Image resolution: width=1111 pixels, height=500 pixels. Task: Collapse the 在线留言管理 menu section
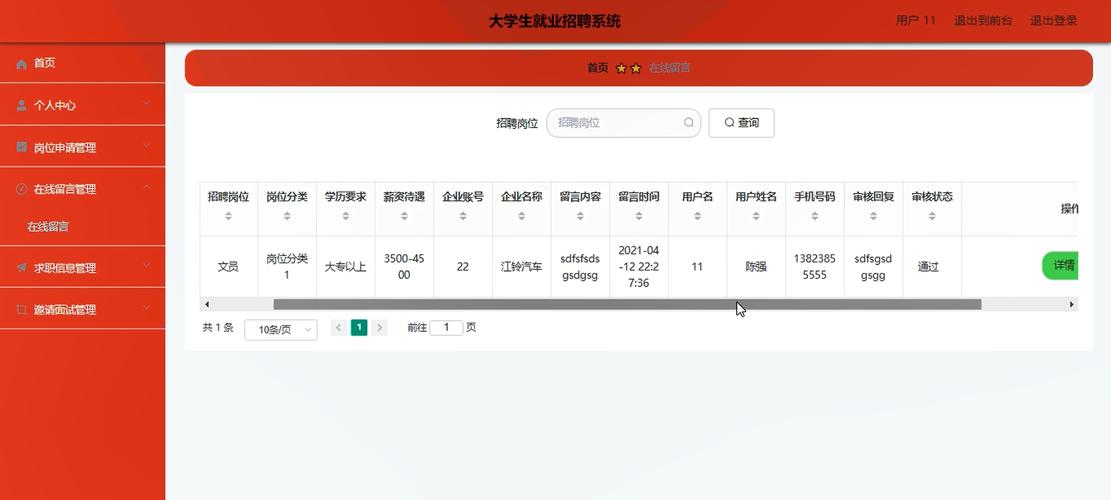[147, 187]
